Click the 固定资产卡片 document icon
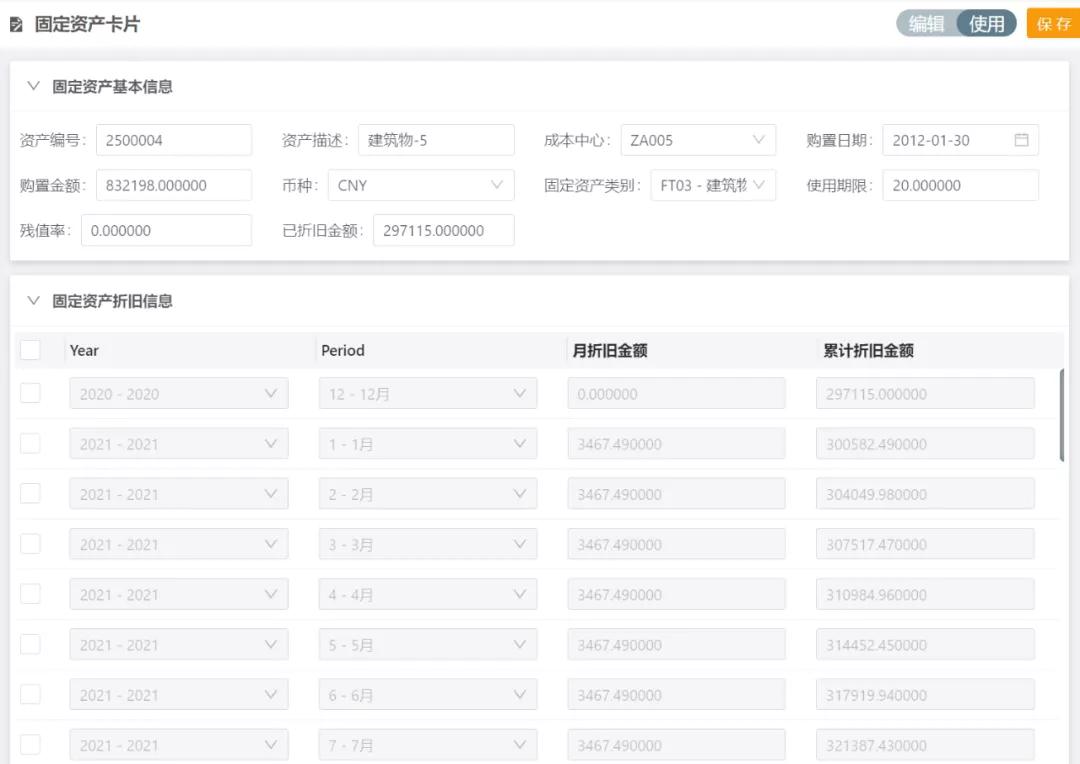 click(x=16, y=23)
